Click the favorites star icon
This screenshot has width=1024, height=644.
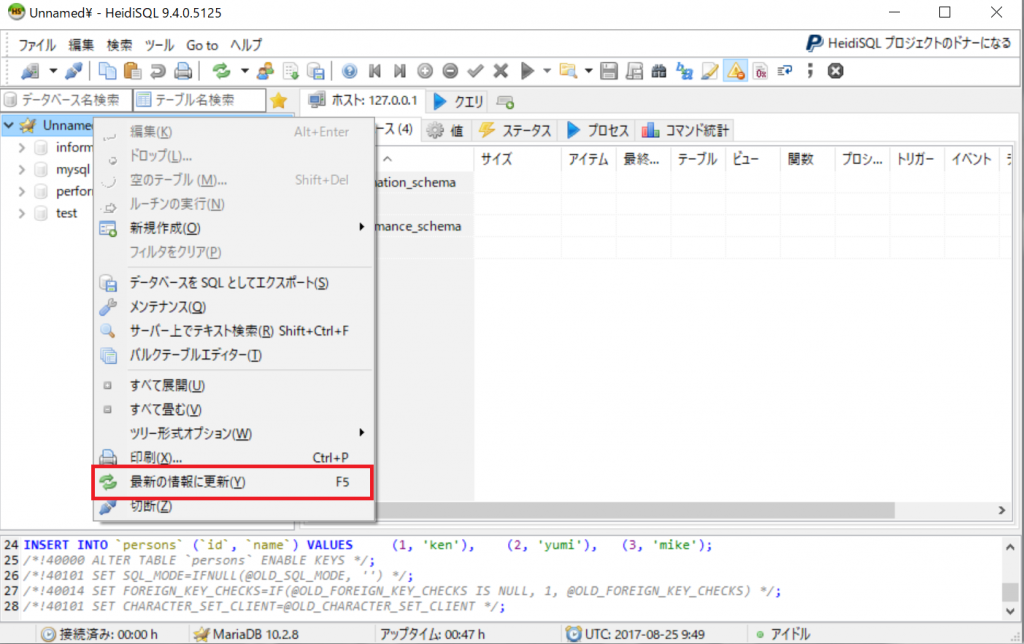(x=279, y=100)
